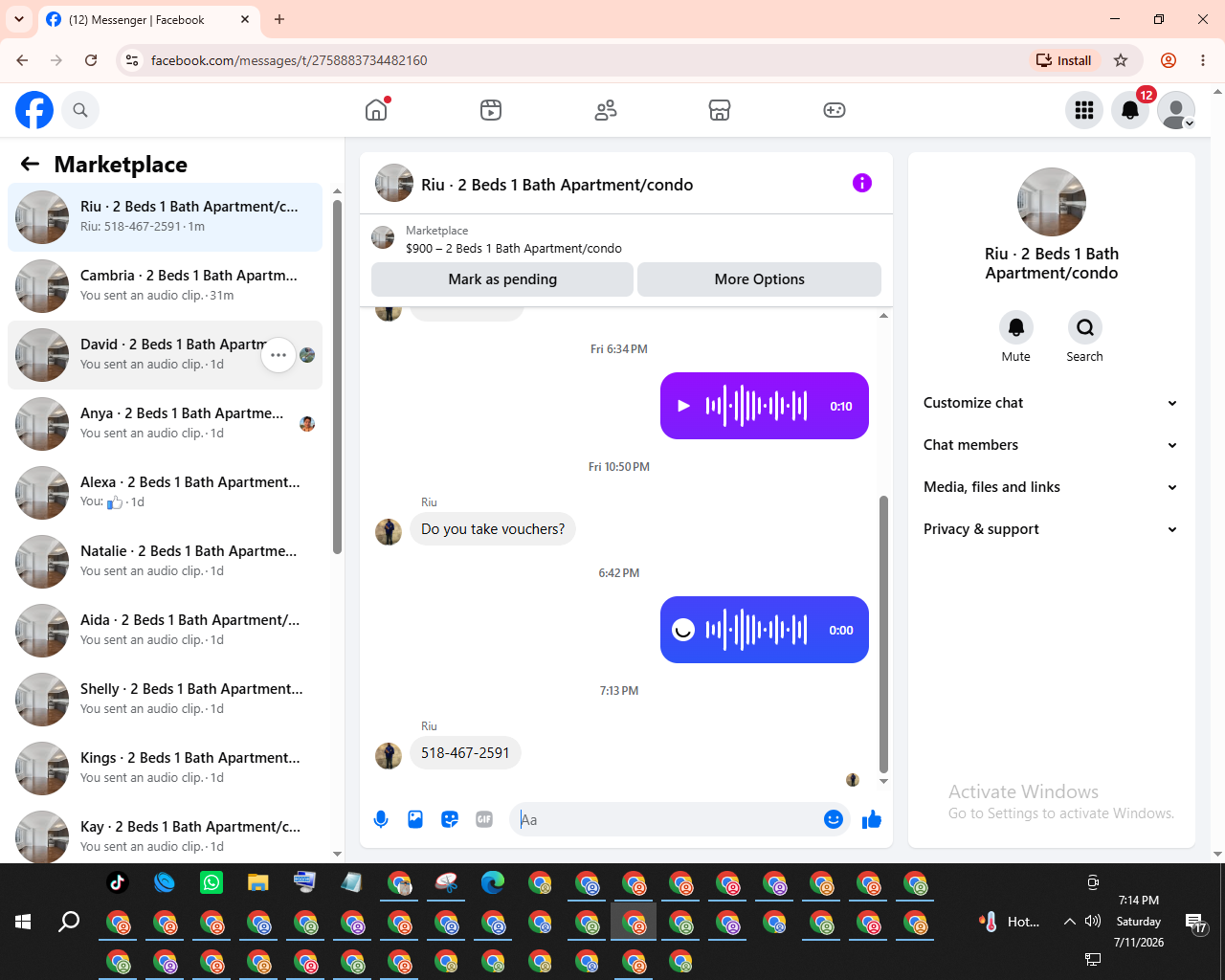Viewport: 1225px width, 980px height.
Task: Record a voice clip microphone icon
Action: point(381,819)
